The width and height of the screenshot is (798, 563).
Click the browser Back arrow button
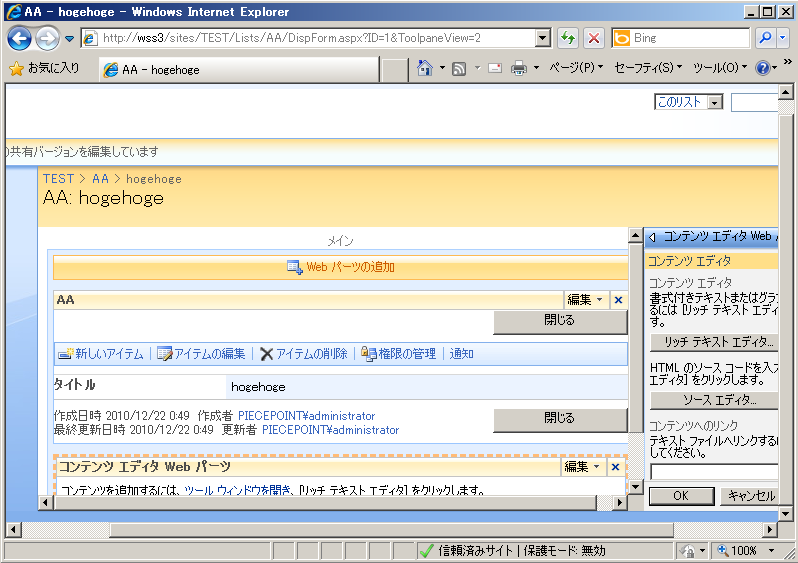(x=19, y=38)
